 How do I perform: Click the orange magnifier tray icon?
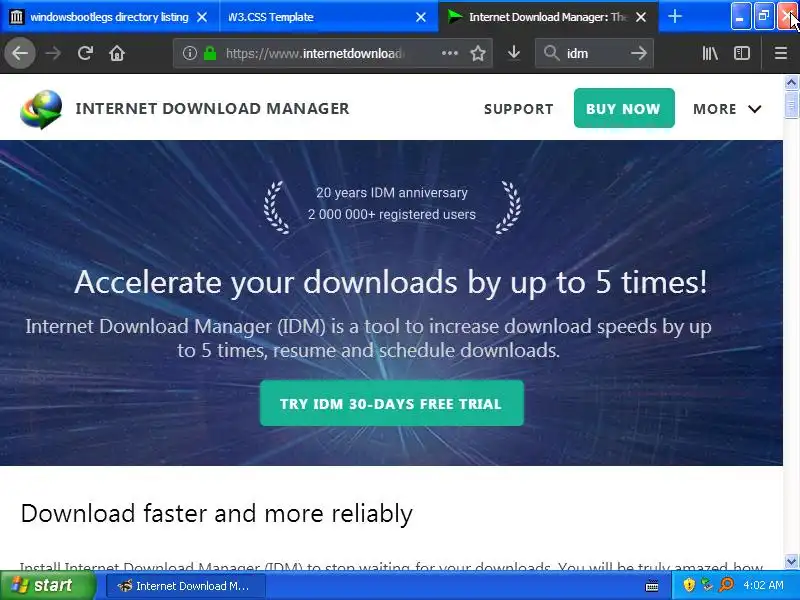coord(726,585)
